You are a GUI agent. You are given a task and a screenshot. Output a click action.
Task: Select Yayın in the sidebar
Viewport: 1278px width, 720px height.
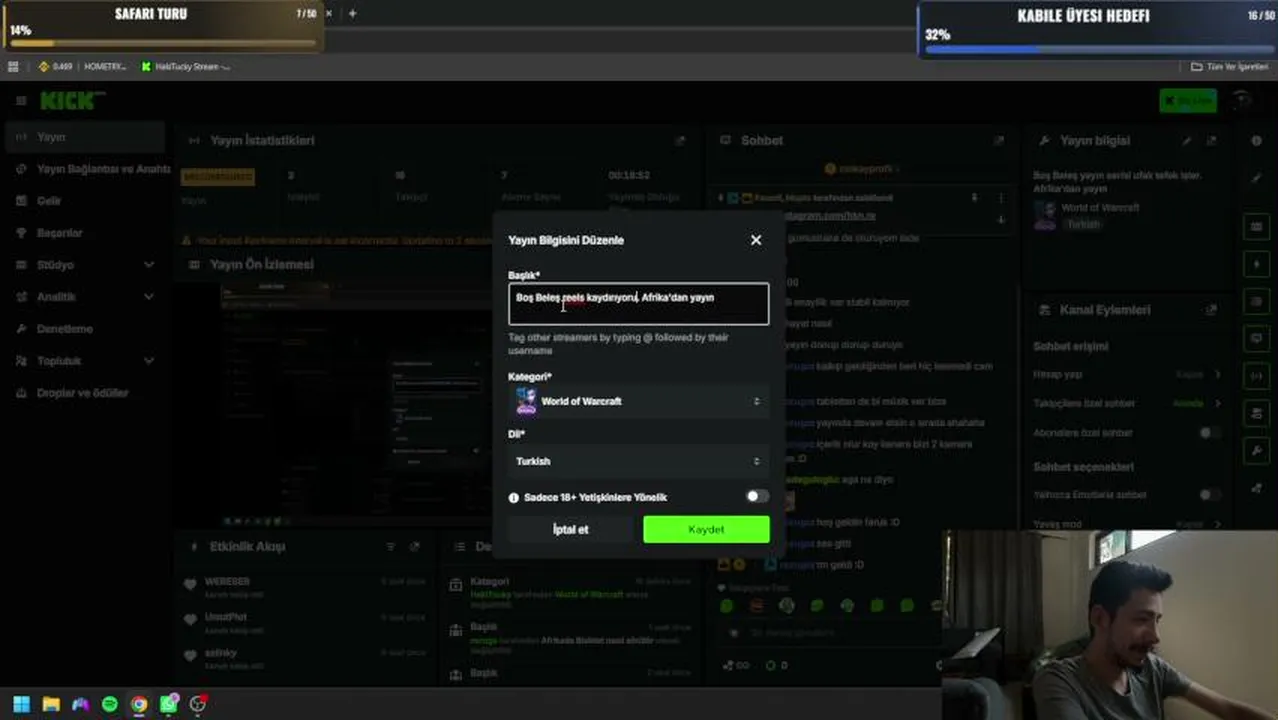click(x=85, y=137)
